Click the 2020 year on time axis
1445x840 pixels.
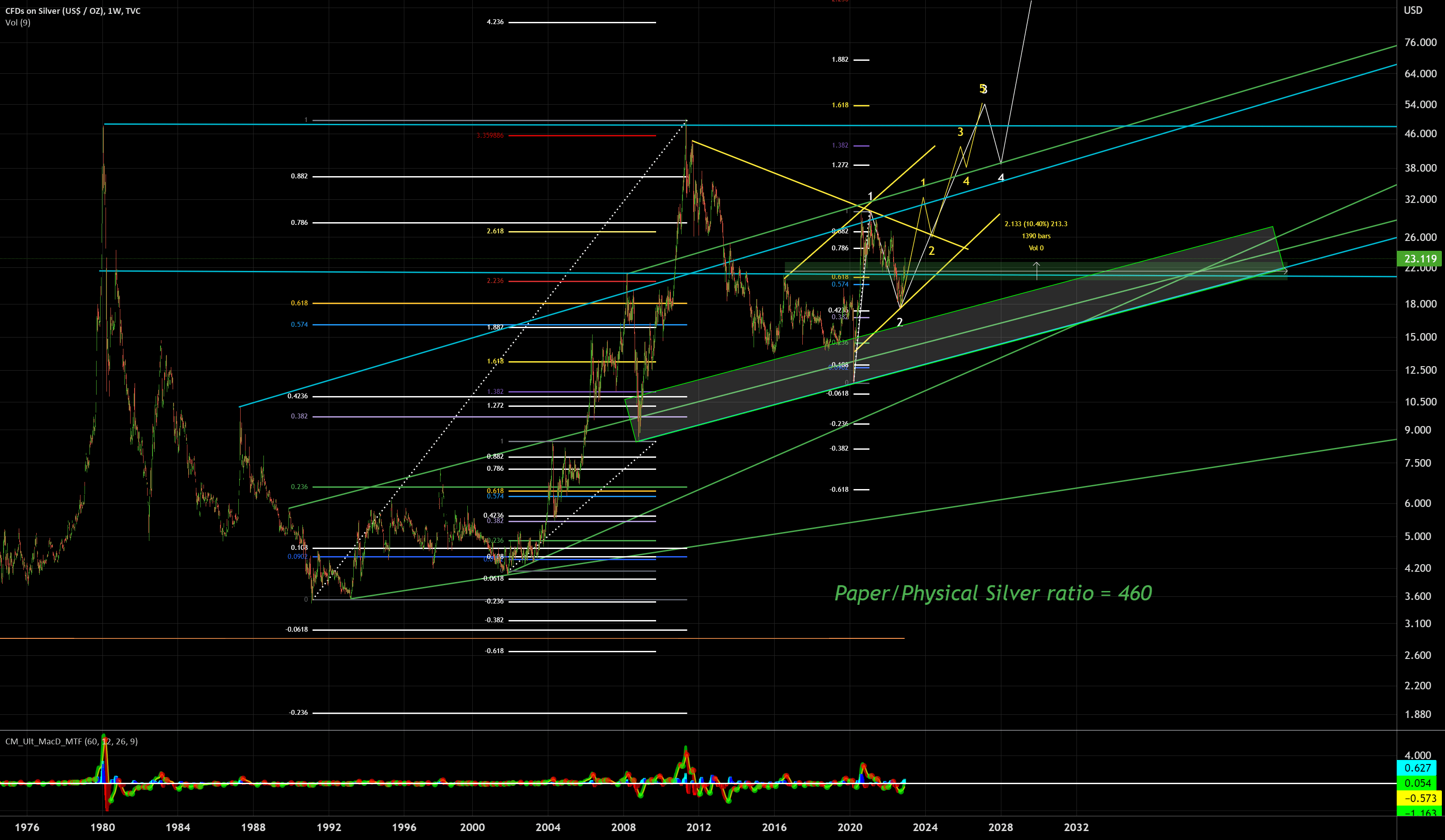[x=849, y=827]
